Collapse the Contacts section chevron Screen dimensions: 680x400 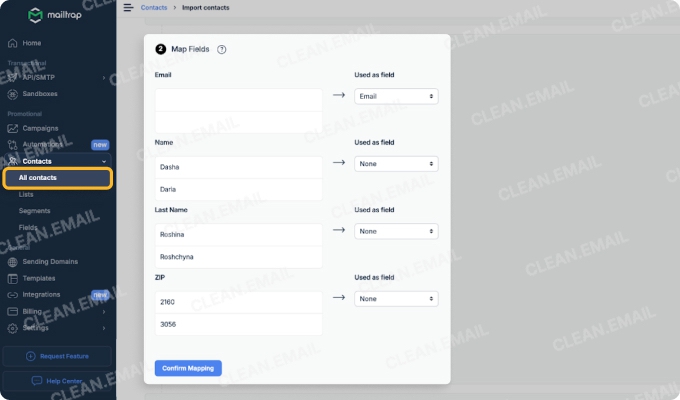[x=104, y=161]
